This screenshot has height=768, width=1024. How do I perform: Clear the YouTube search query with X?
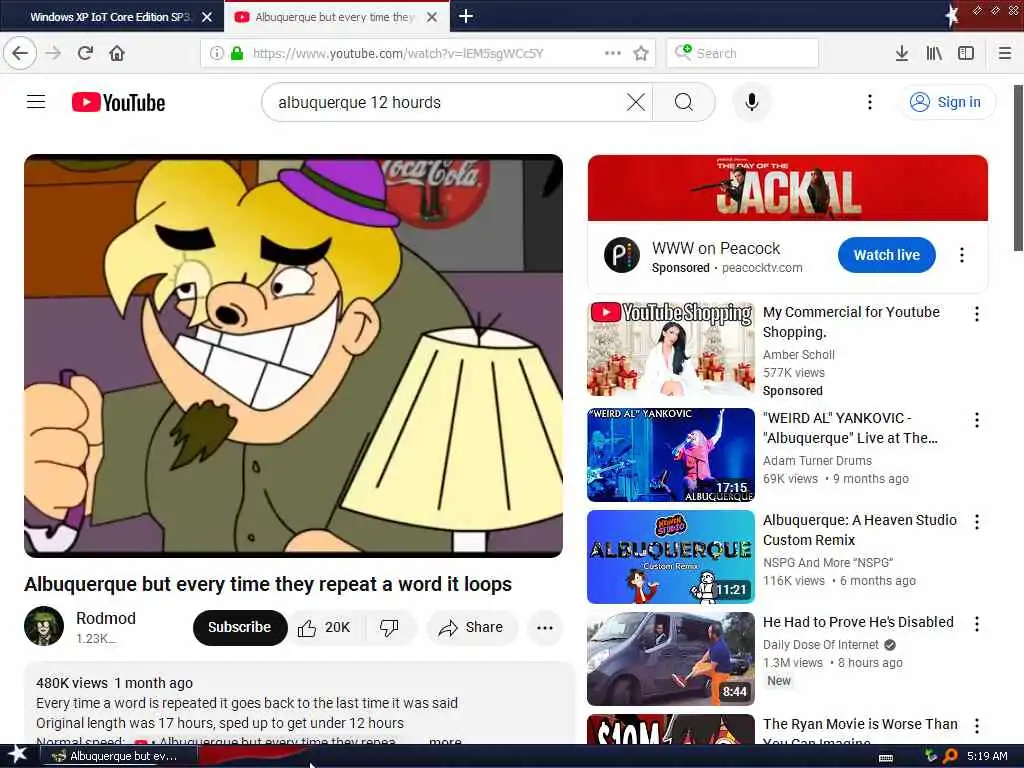pyautogui.click(x=635, y=102)
